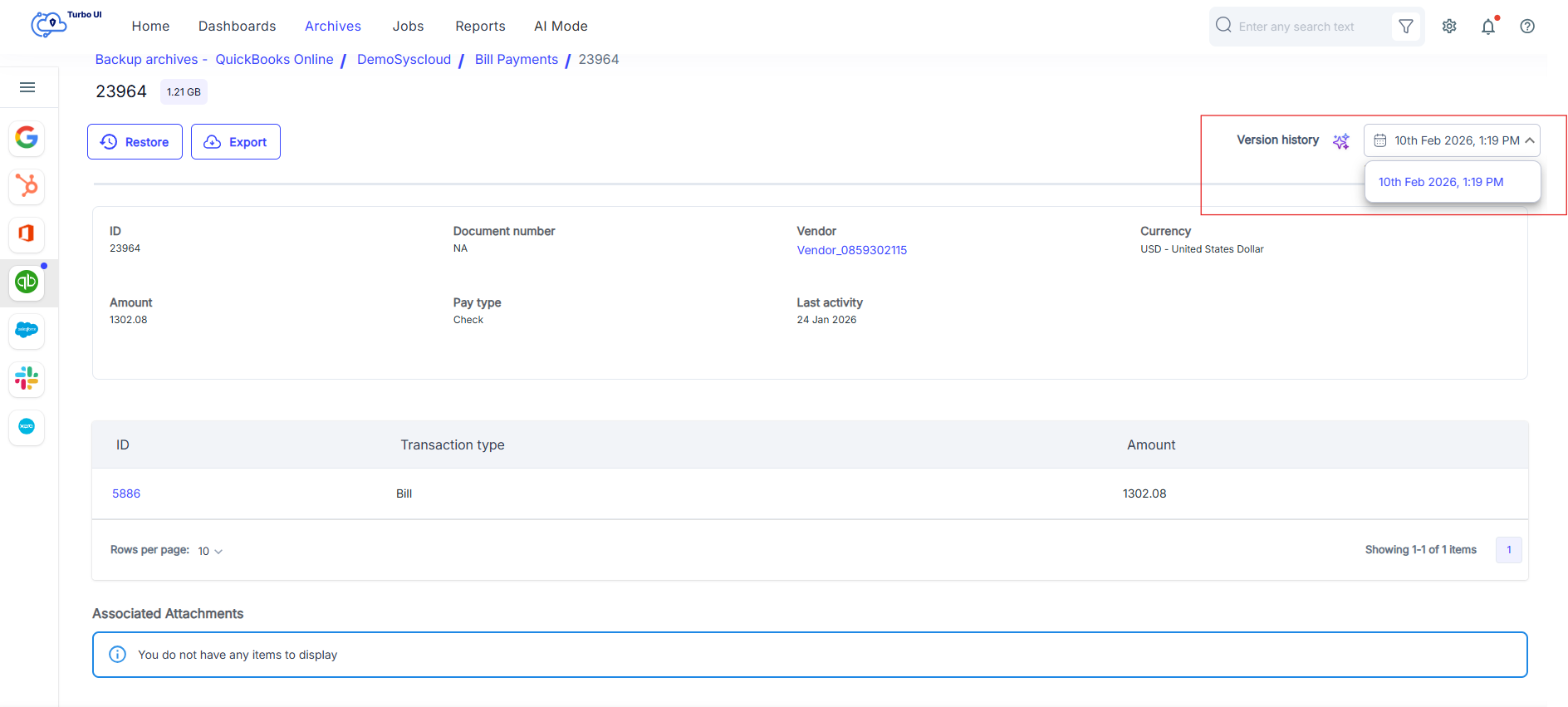Open the hamburger sidebar menu
Viewport: 1568px width, 707px height.
tap(27, 87)
